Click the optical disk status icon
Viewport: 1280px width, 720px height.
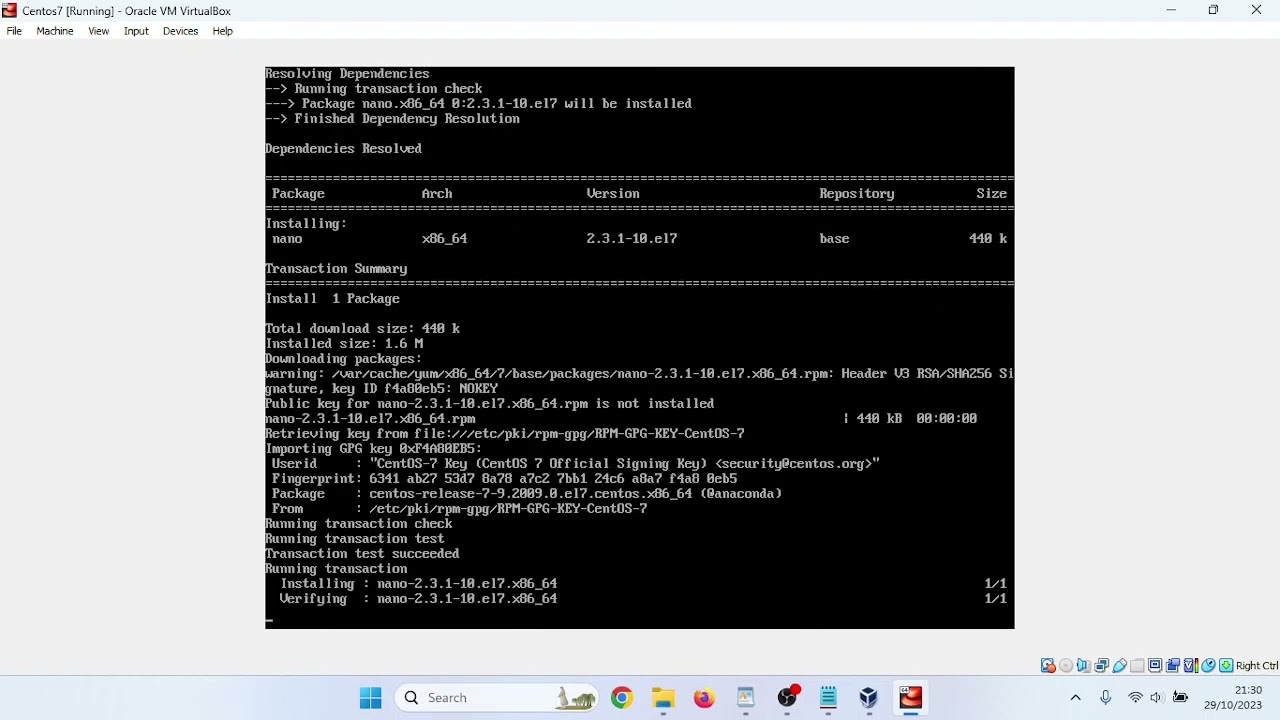(x=1066, y=665)
